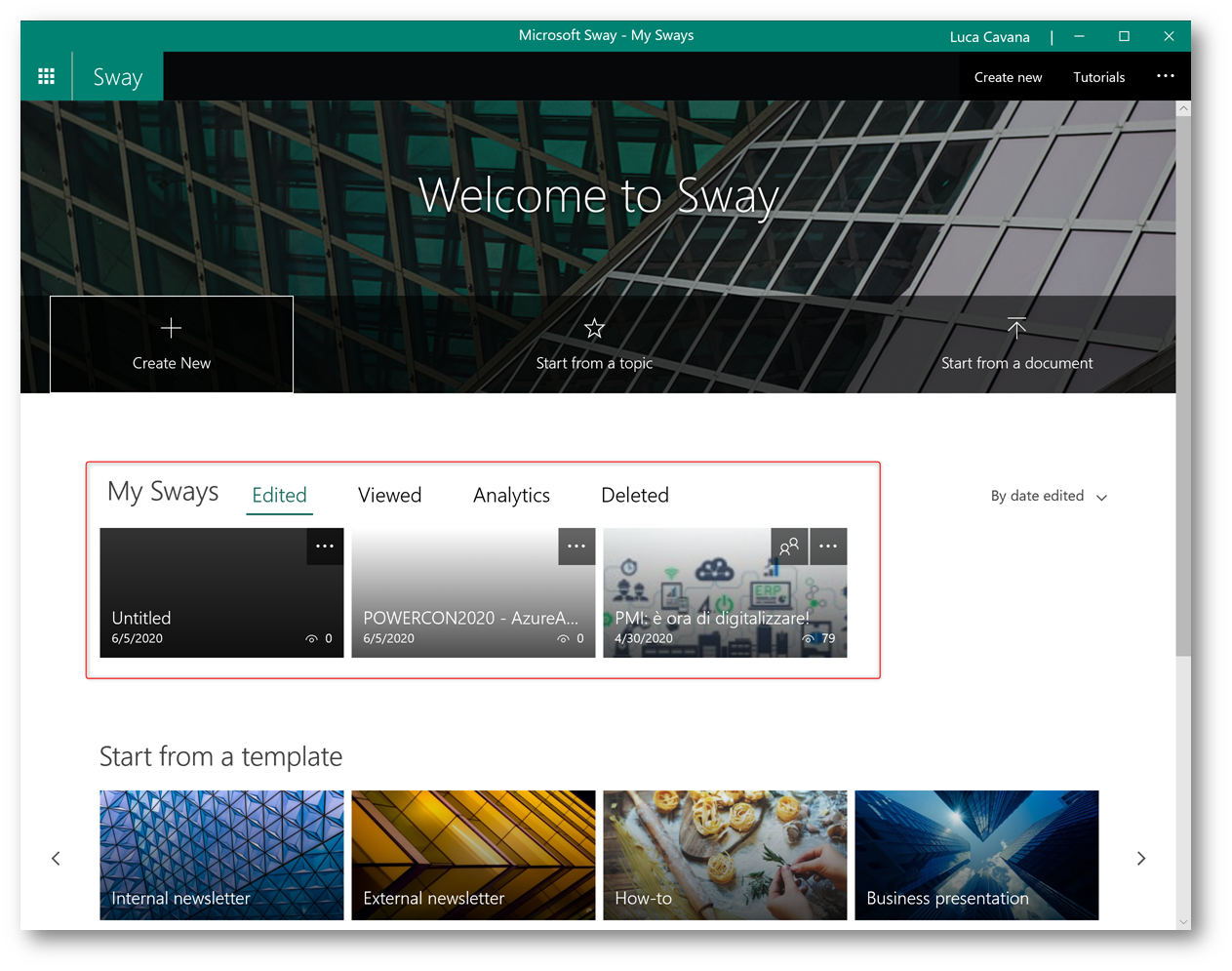Choose the Business presentation template
Screen dimensions: 1232x971
[976, 855]
